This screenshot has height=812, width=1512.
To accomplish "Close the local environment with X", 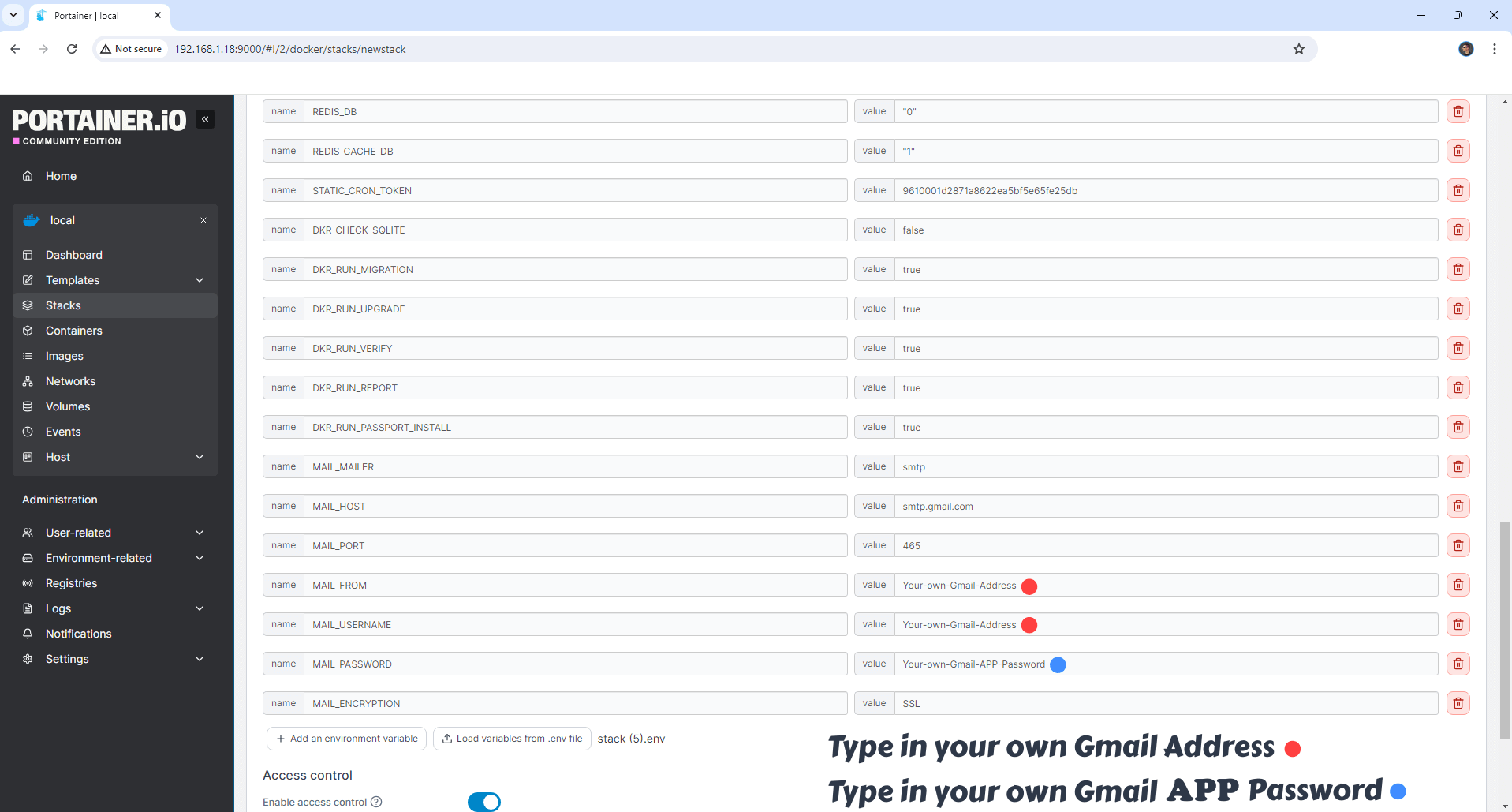I will pyautogui.click(x=203, y=220).
